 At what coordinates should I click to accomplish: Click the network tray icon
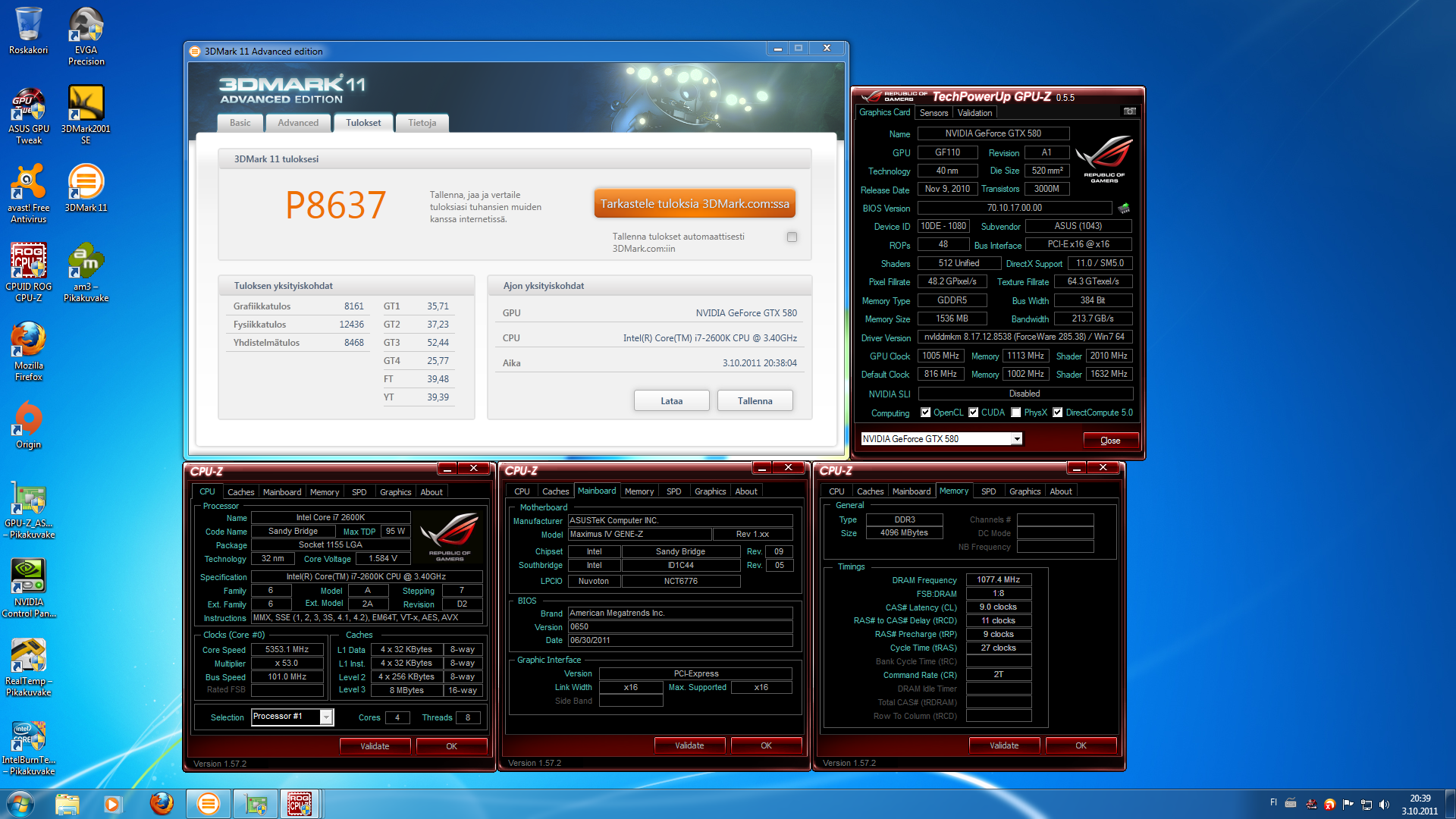click(x=1367, y=805)
